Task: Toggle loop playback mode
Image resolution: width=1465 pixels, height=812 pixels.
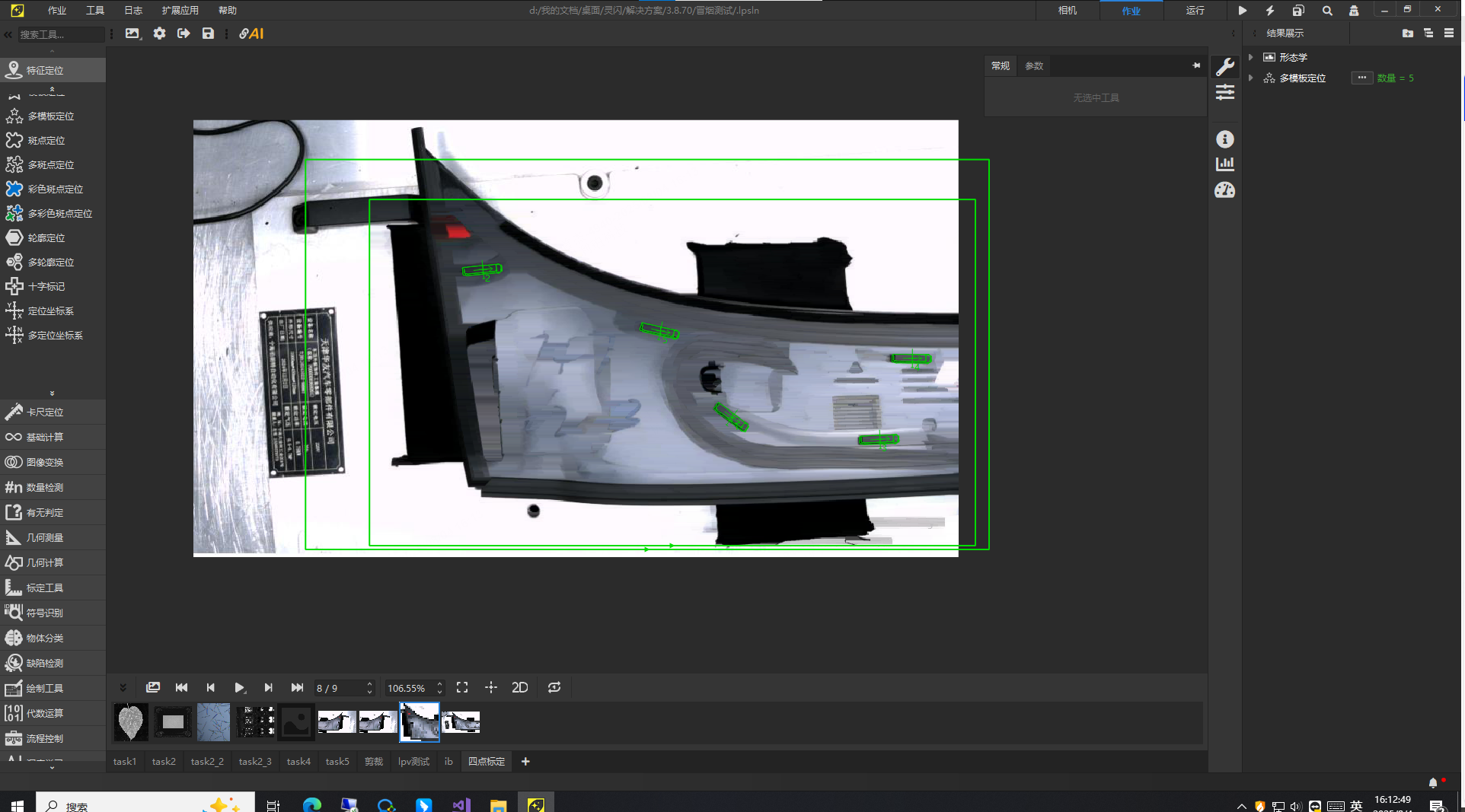Action: click(x=554, y=688)
